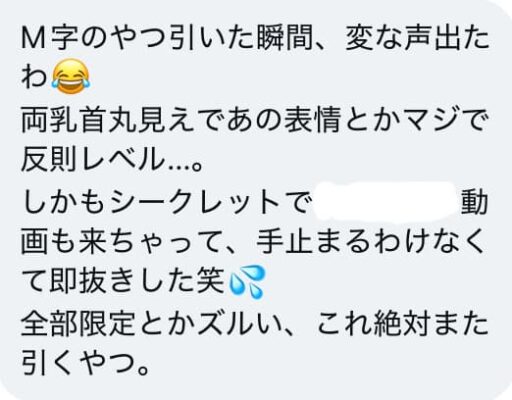Click the laughing tears emoji
The height and width of the screenshot is (400, 512).
coord(71,76)
